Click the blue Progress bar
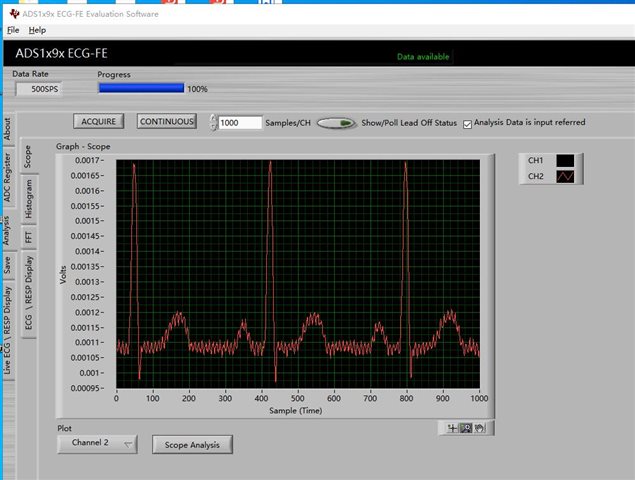 pyautogui.click(x=141, y=88)
